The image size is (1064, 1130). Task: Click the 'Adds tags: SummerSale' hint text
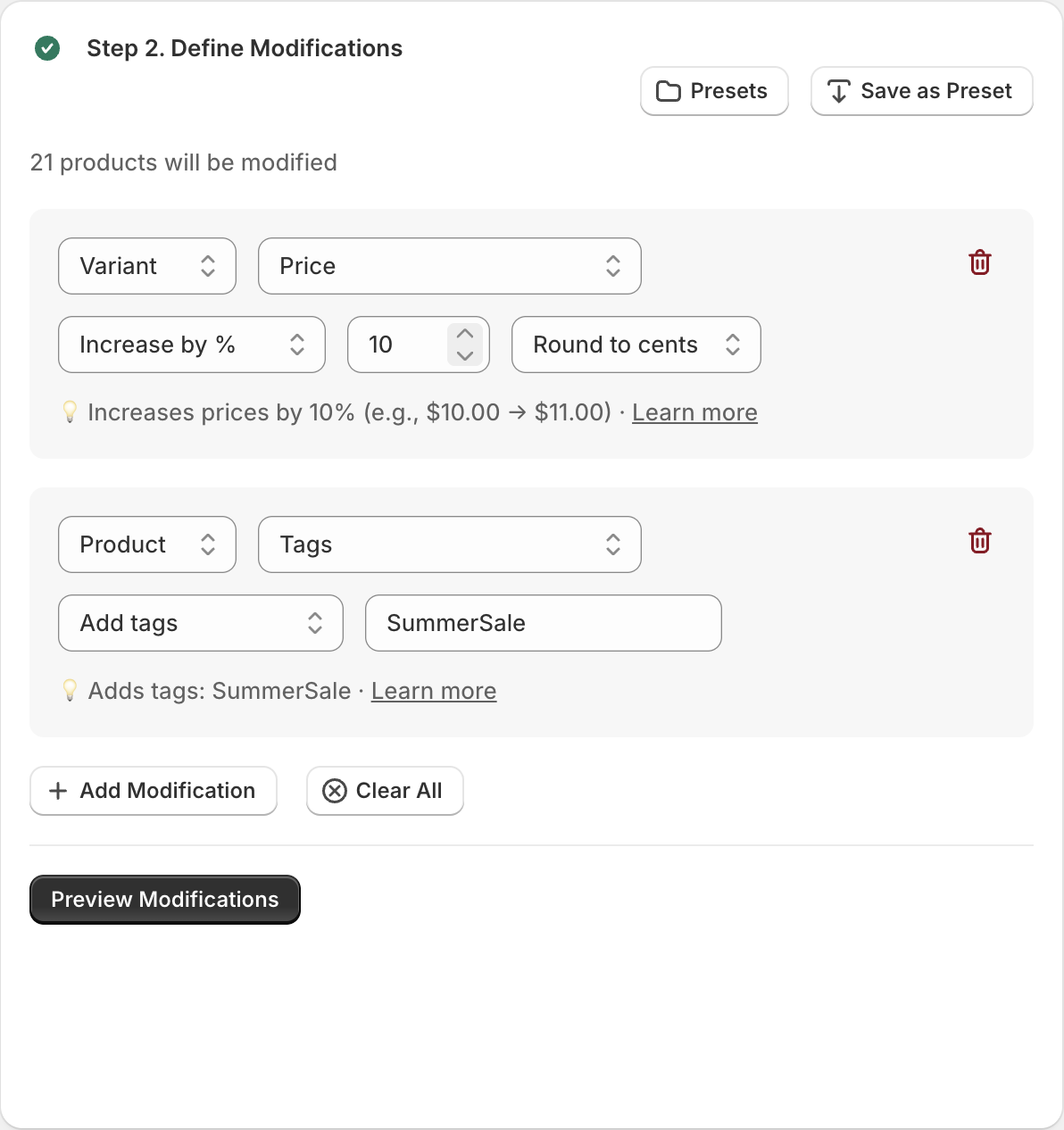point(220,691)
